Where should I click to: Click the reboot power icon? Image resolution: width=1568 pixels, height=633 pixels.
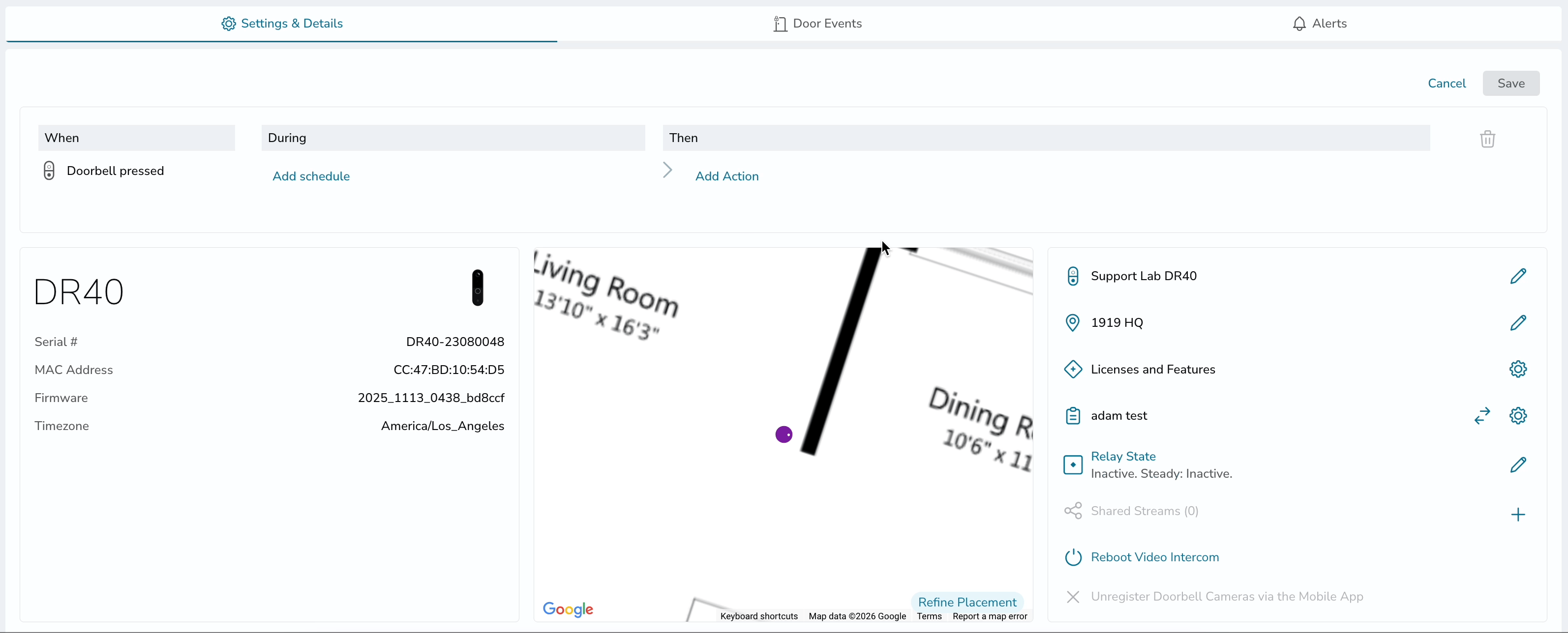1073,557
